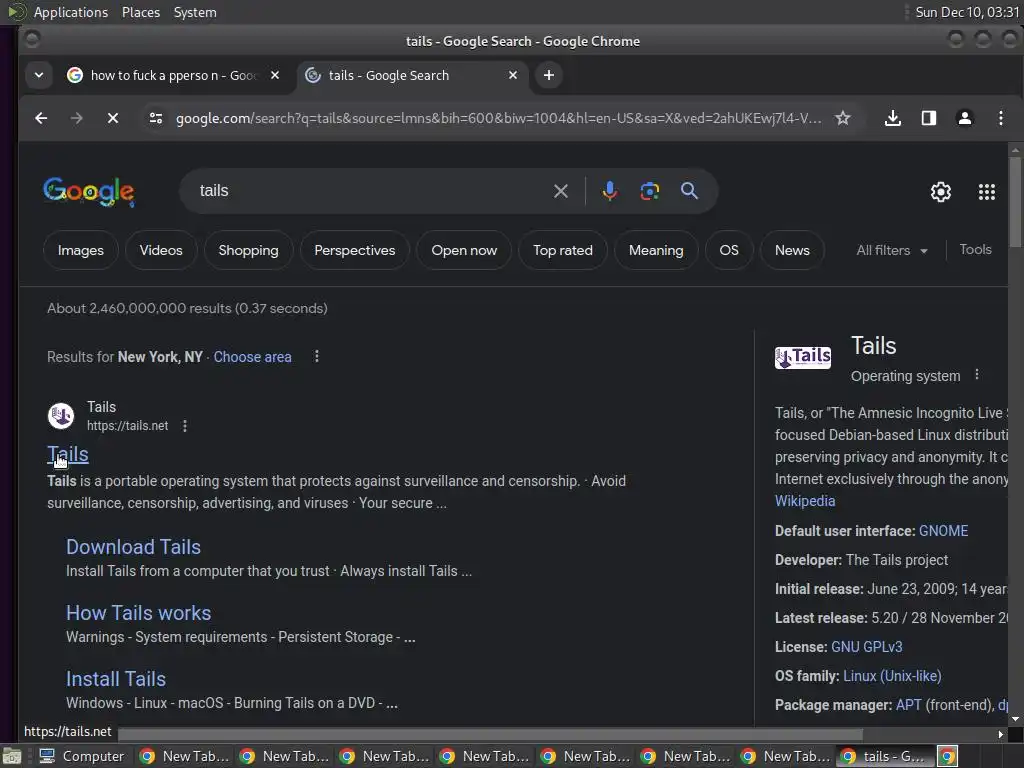Click Choose area link

(x=252, y=357)
